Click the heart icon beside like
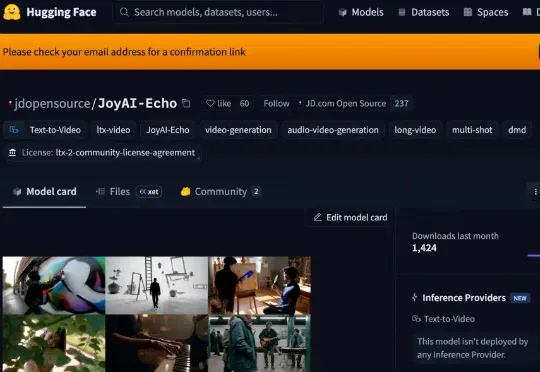This screenshot has width=540, height=372. click(210, 103)
